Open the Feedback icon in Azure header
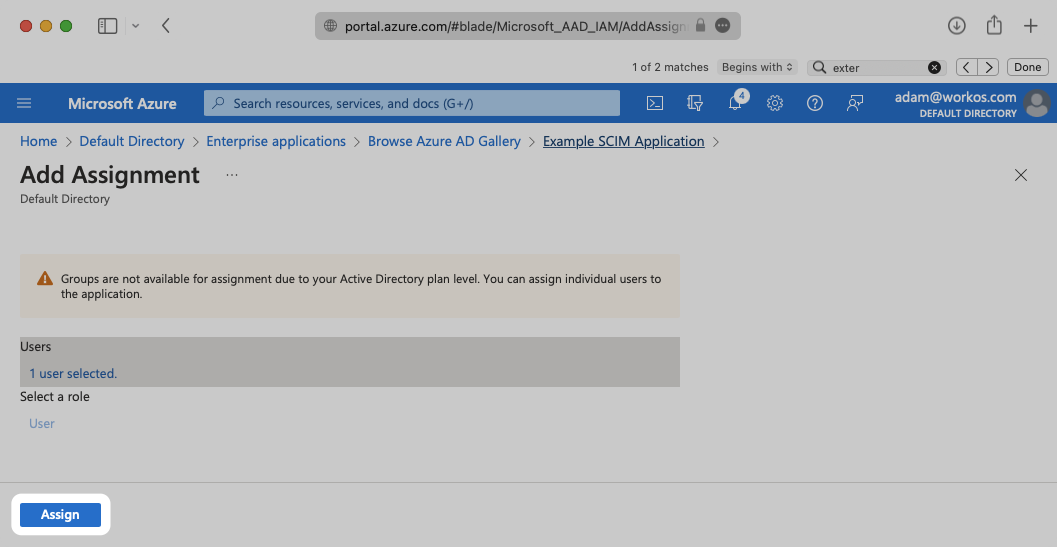The height and width of the screenshot is (547, 1057). point(854,103)
